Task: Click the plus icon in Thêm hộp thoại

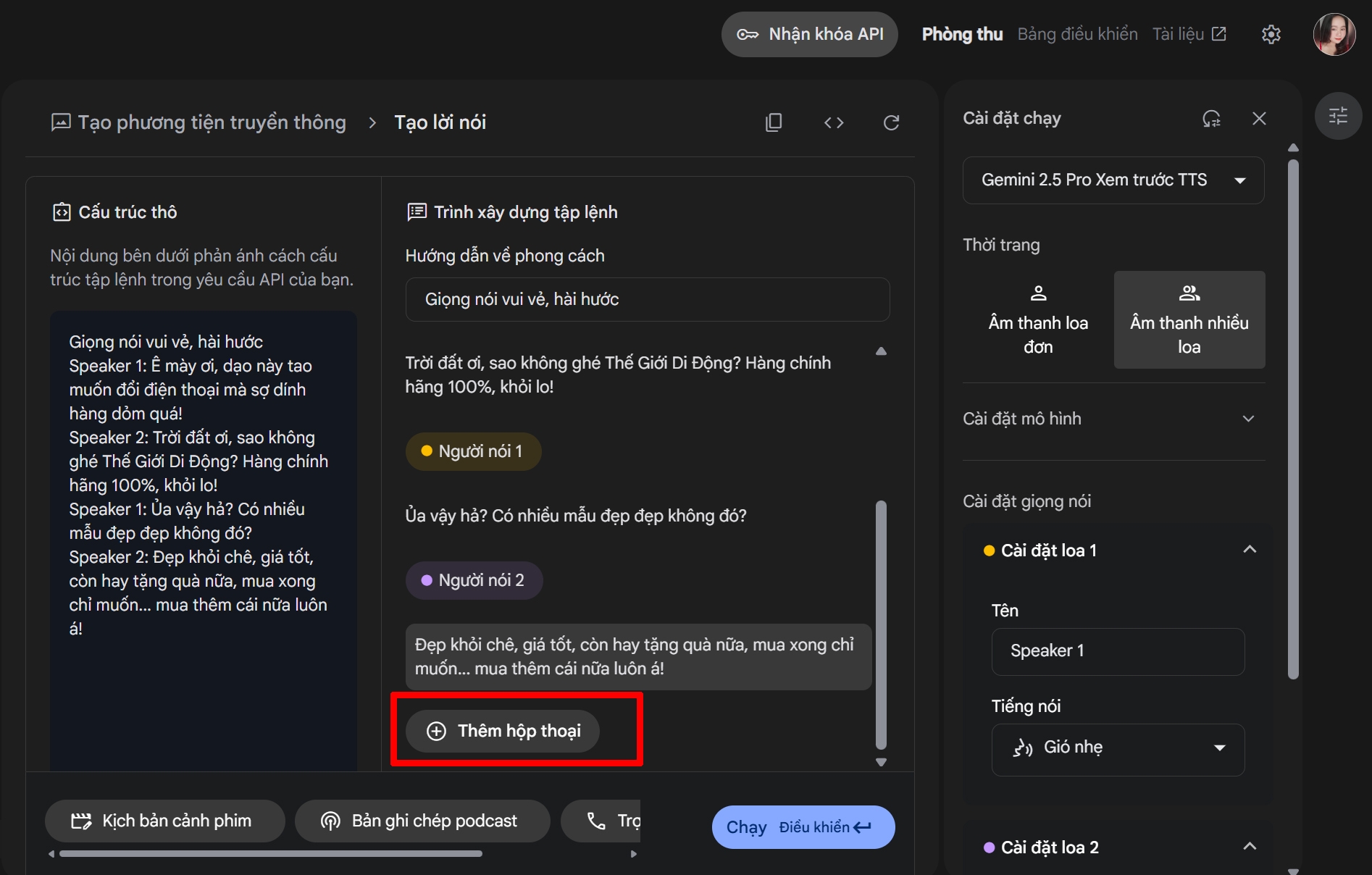Action: coord(436,732)
